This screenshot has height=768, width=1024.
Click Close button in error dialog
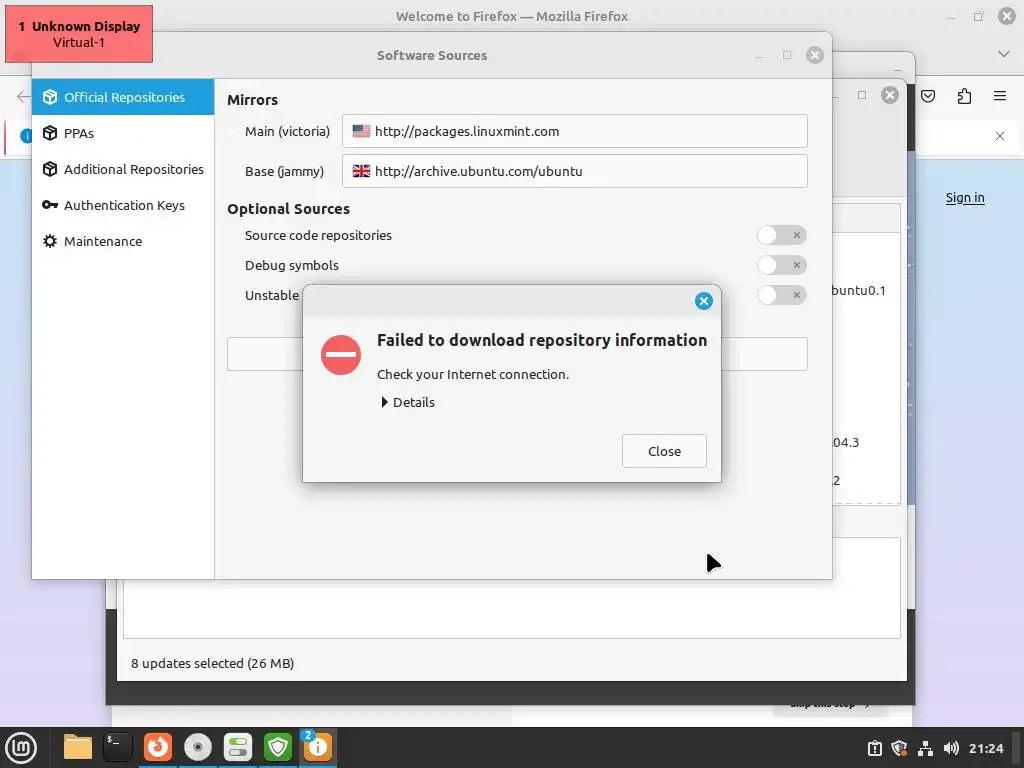[x=664, y=451]
